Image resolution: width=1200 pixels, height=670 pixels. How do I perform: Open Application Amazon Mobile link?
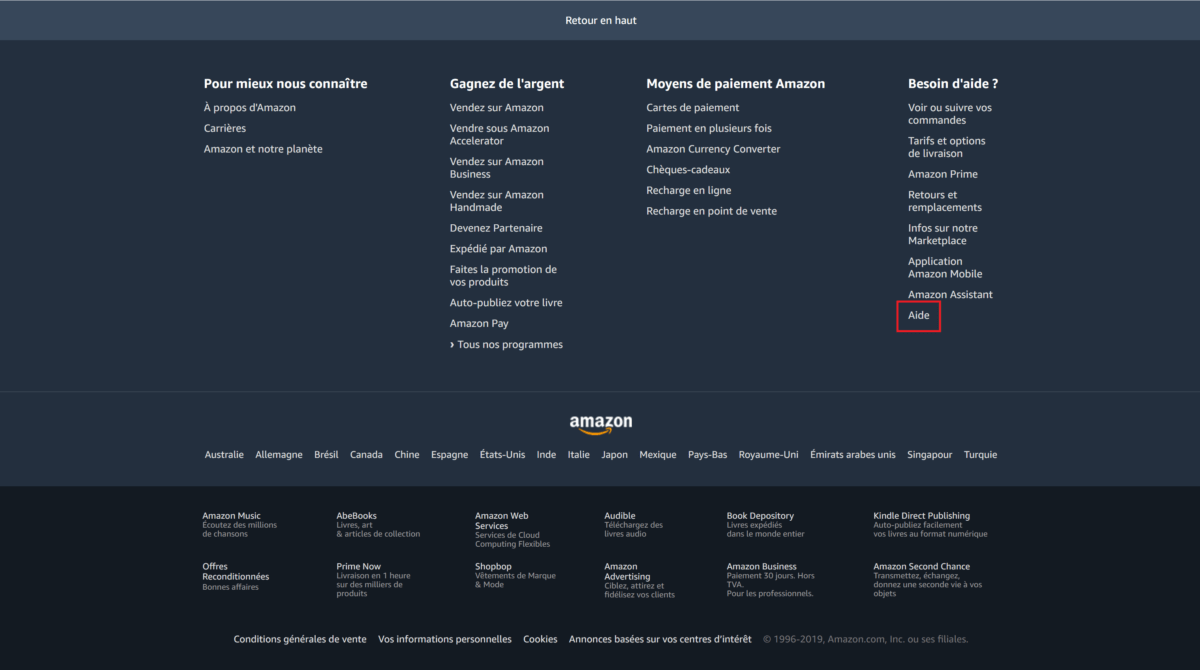coord(945,267)
